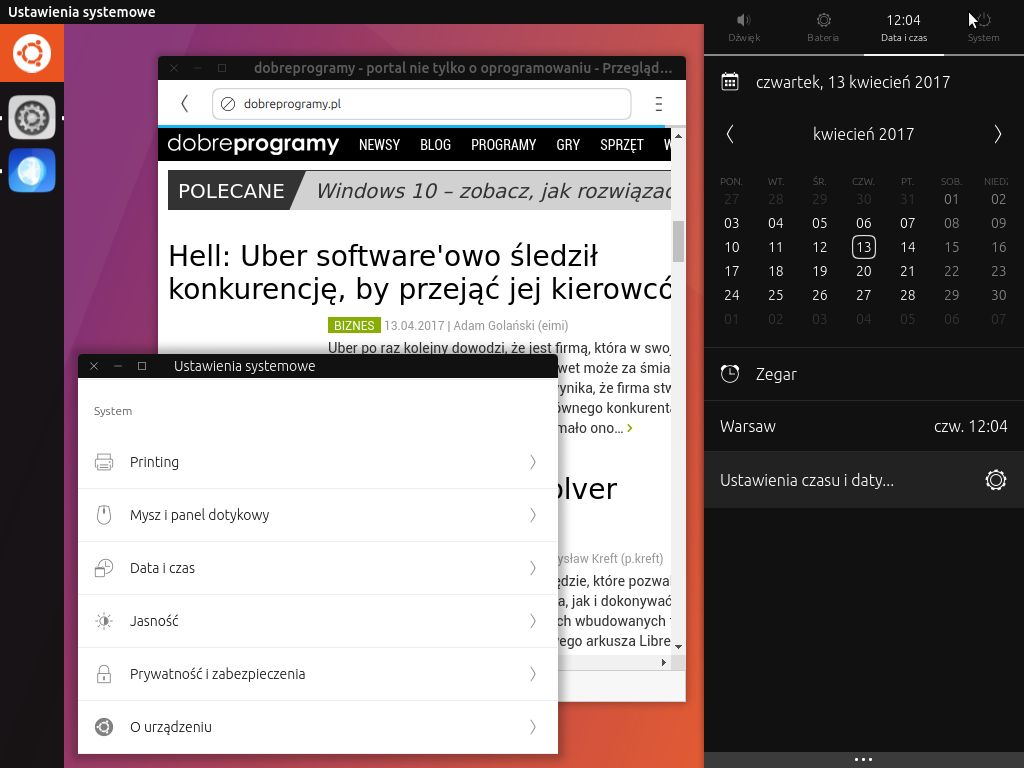Switch to the Bateria battery indicator

(823, 28)
